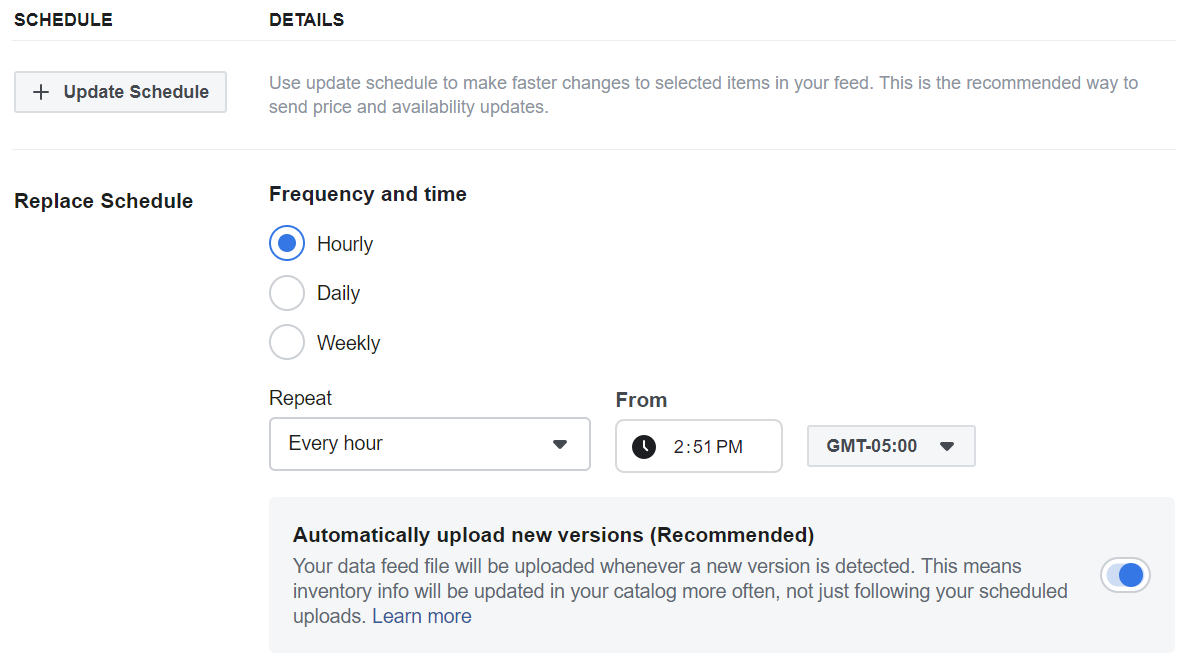Click the SCHEDULE column header
This screenshot has width=1192, height=669.
click(x=63, y=20)
